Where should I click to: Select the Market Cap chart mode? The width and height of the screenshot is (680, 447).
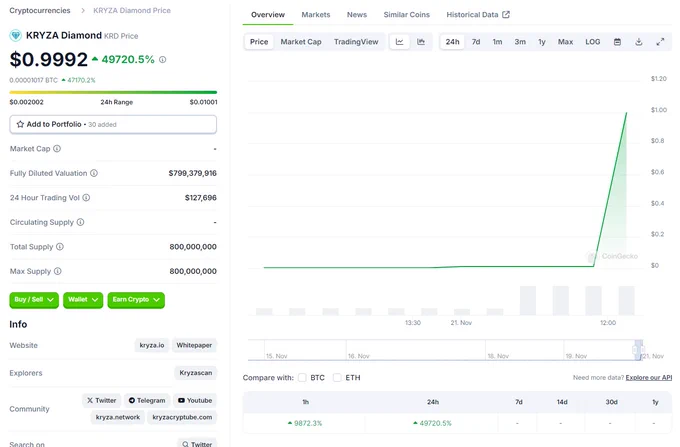click(301, 42)
